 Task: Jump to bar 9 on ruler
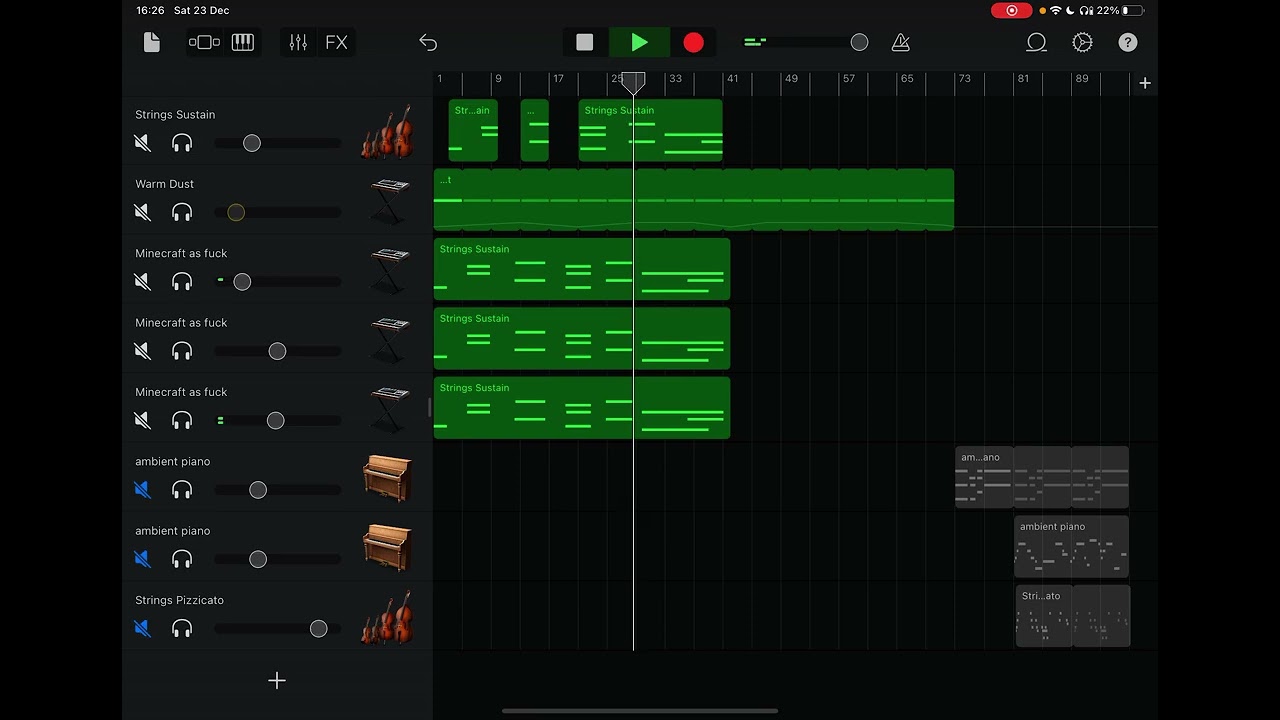pos(498,79)
